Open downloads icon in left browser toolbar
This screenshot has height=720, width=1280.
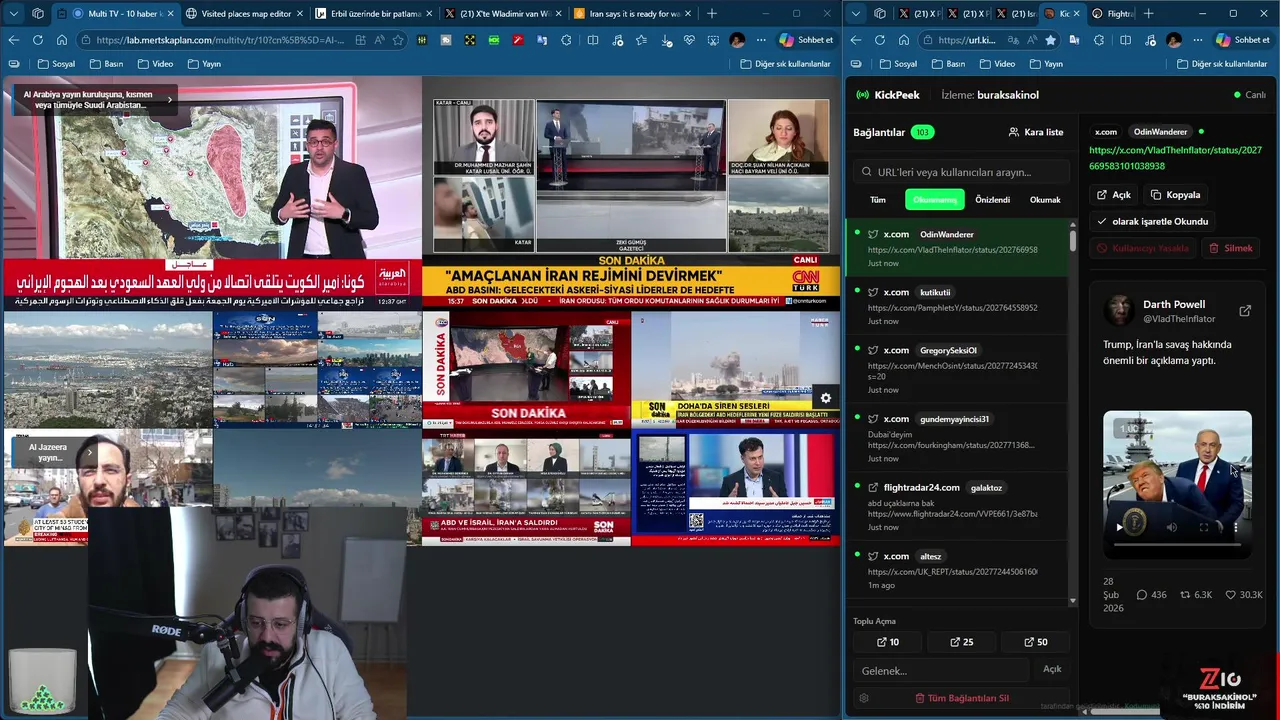(x=666, y=40)
